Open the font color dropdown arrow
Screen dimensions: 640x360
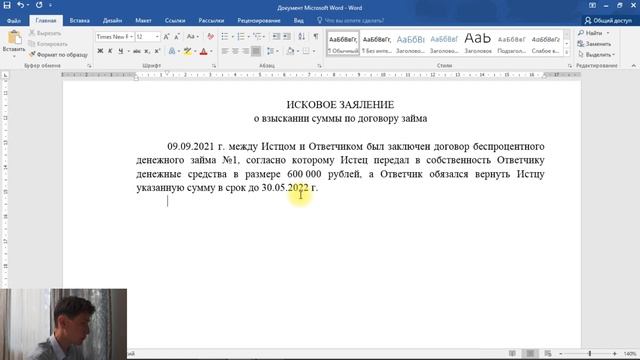point(211,51)
